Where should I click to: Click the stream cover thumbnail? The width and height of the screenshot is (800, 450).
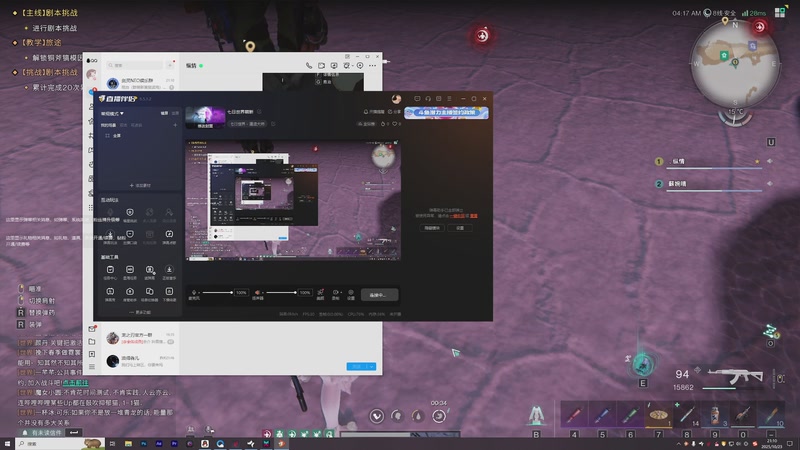(205, 117)
